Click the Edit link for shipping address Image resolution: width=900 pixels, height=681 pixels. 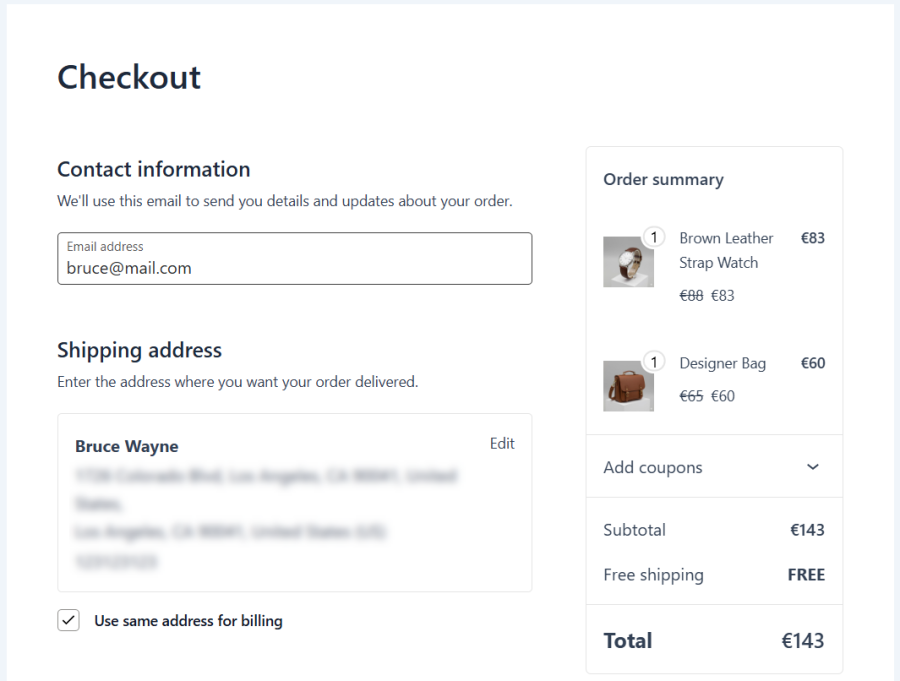coord(502,443)
